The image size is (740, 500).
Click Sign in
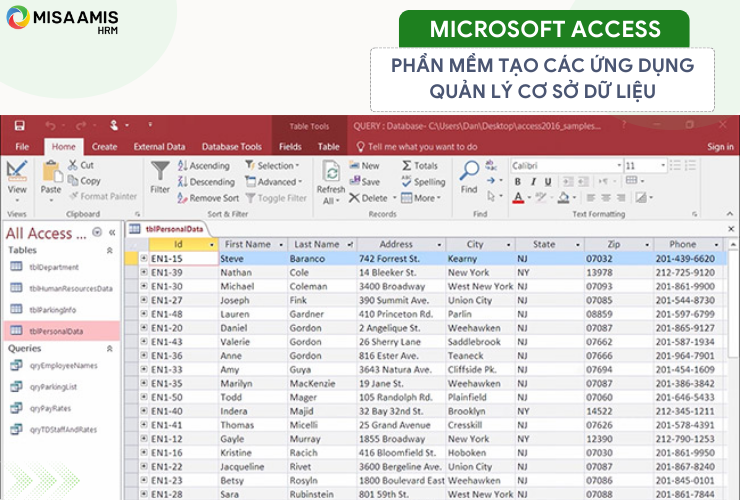[x=720, y=147]
